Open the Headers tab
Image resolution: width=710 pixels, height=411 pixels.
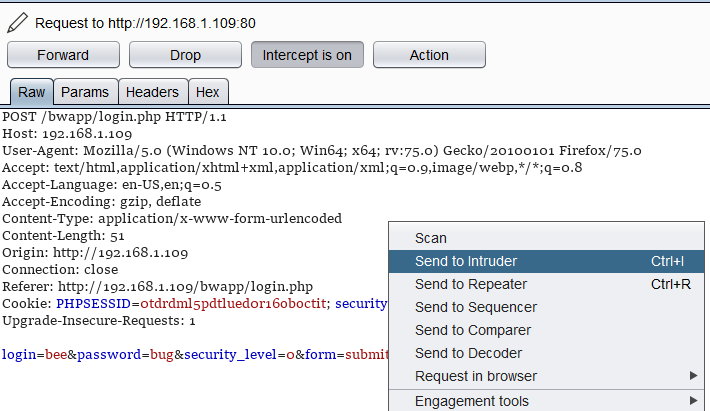(x=151, y=92)
